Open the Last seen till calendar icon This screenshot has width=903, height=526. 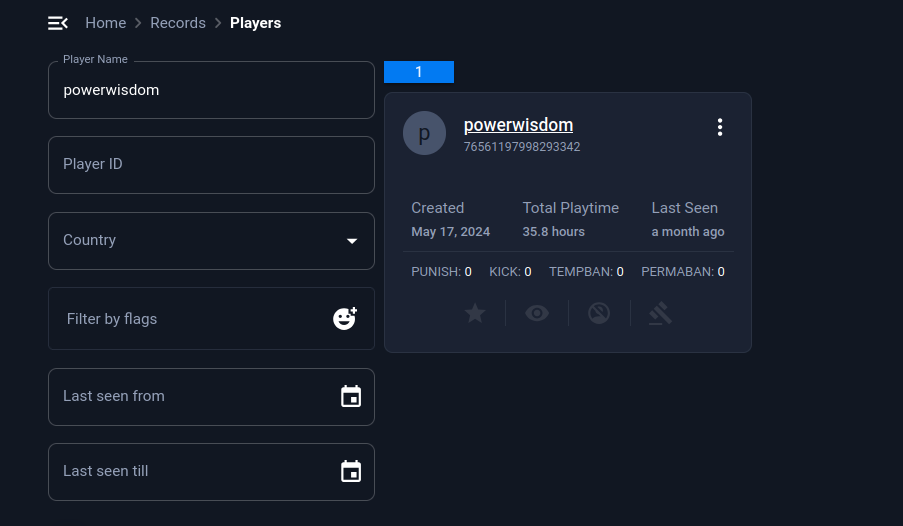351,471
